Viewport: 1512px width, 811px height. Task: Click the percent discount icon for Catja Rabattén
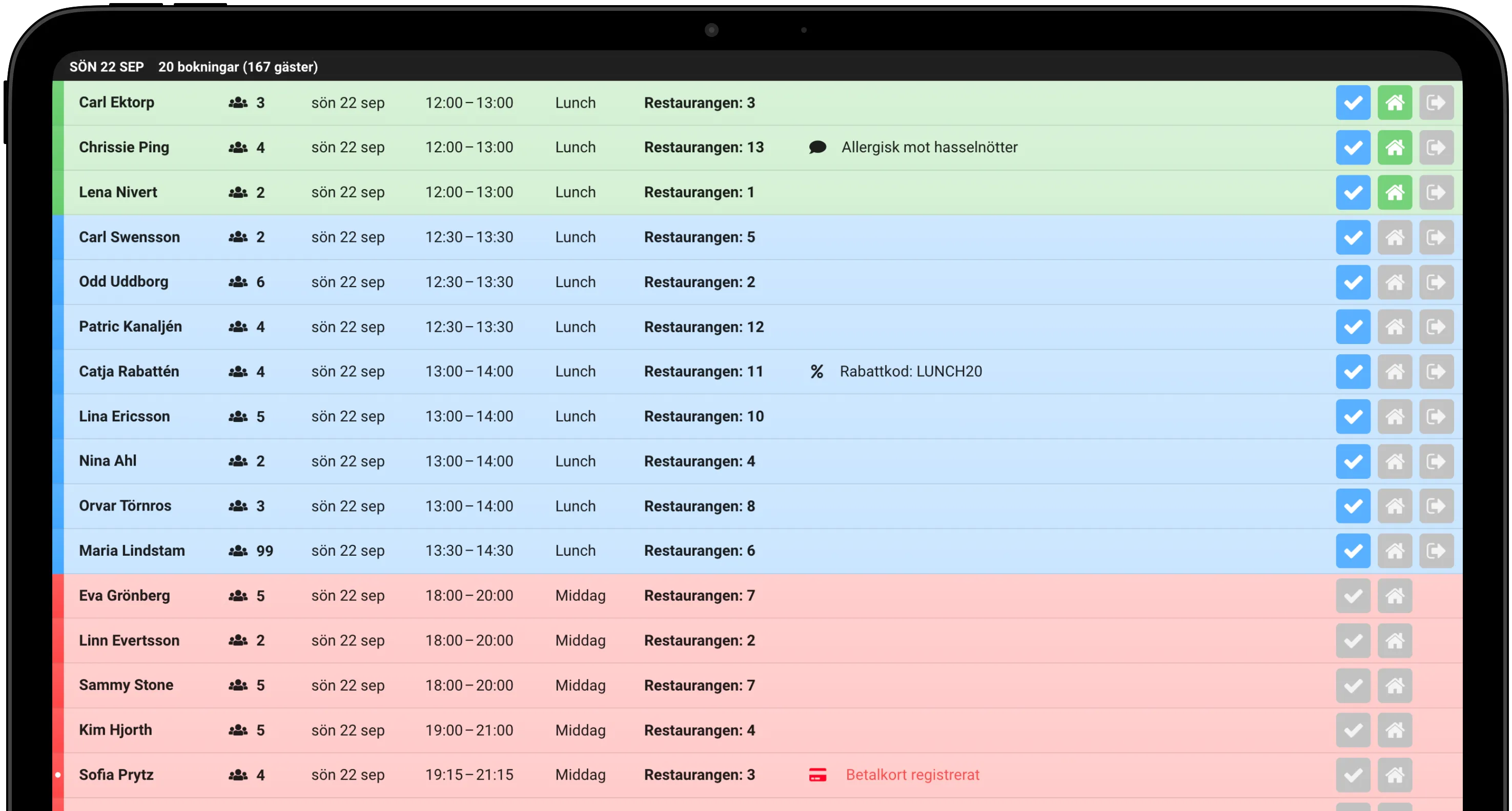tap(816, 372)
